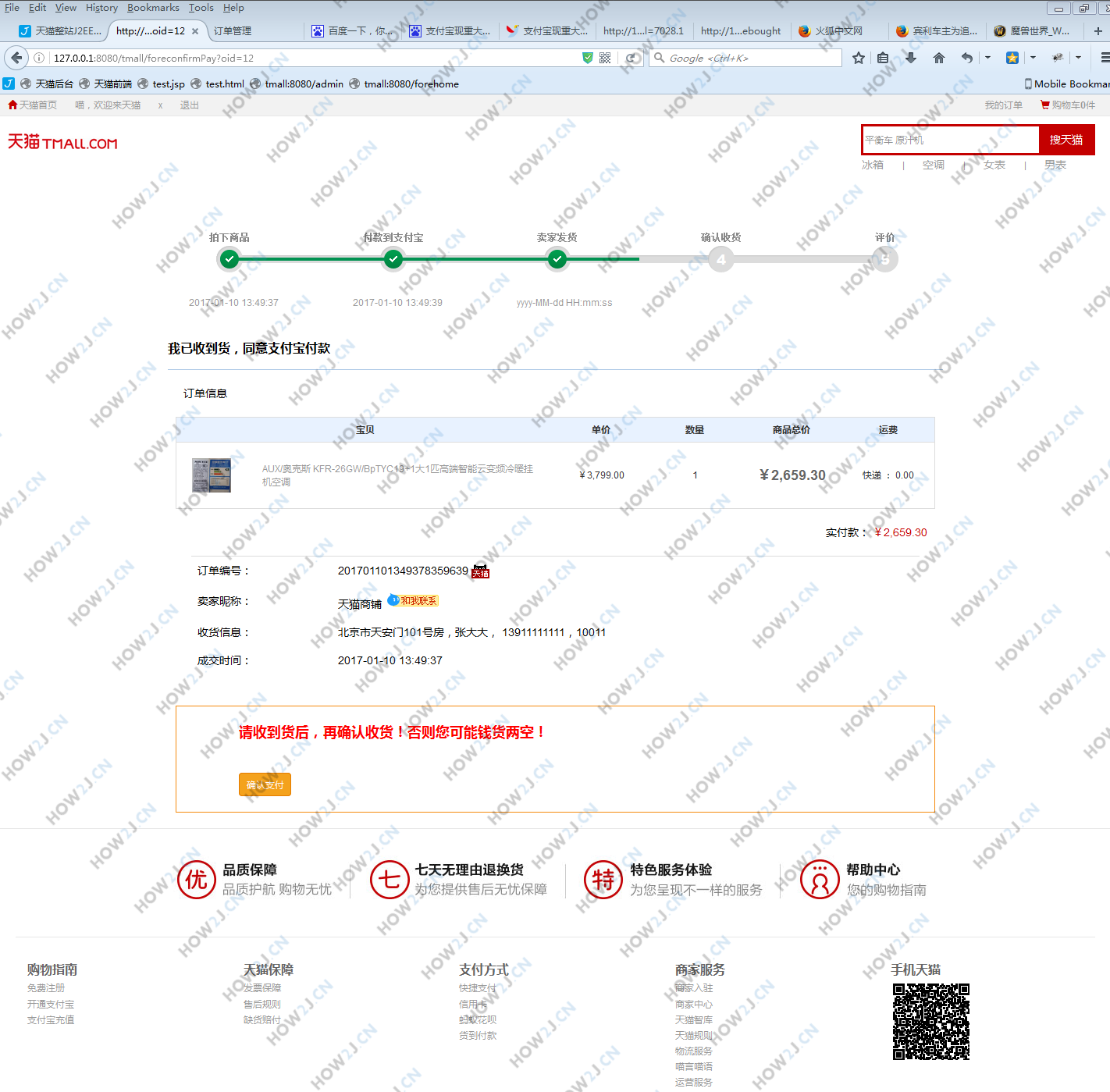1110x1092 pixels.
Task: Click the 帮助中心 person circle icon
Action: 820,880
